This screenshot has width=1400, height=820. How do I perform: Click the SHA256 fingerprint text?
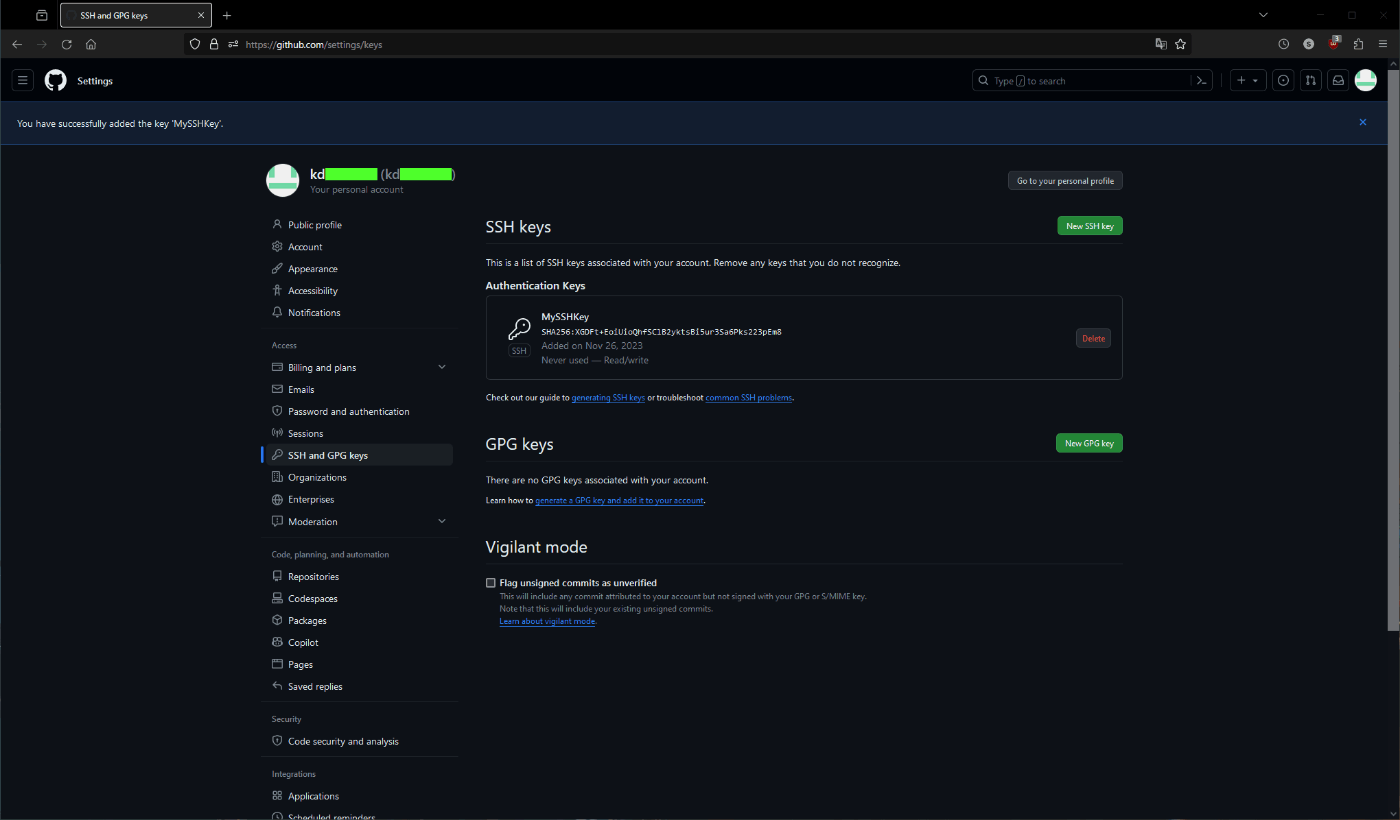click(x=661, y=332)
